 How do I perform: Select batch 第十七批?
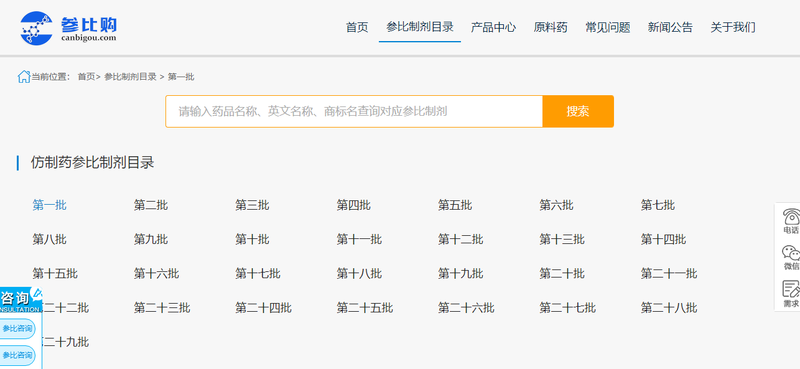point(258,274)
